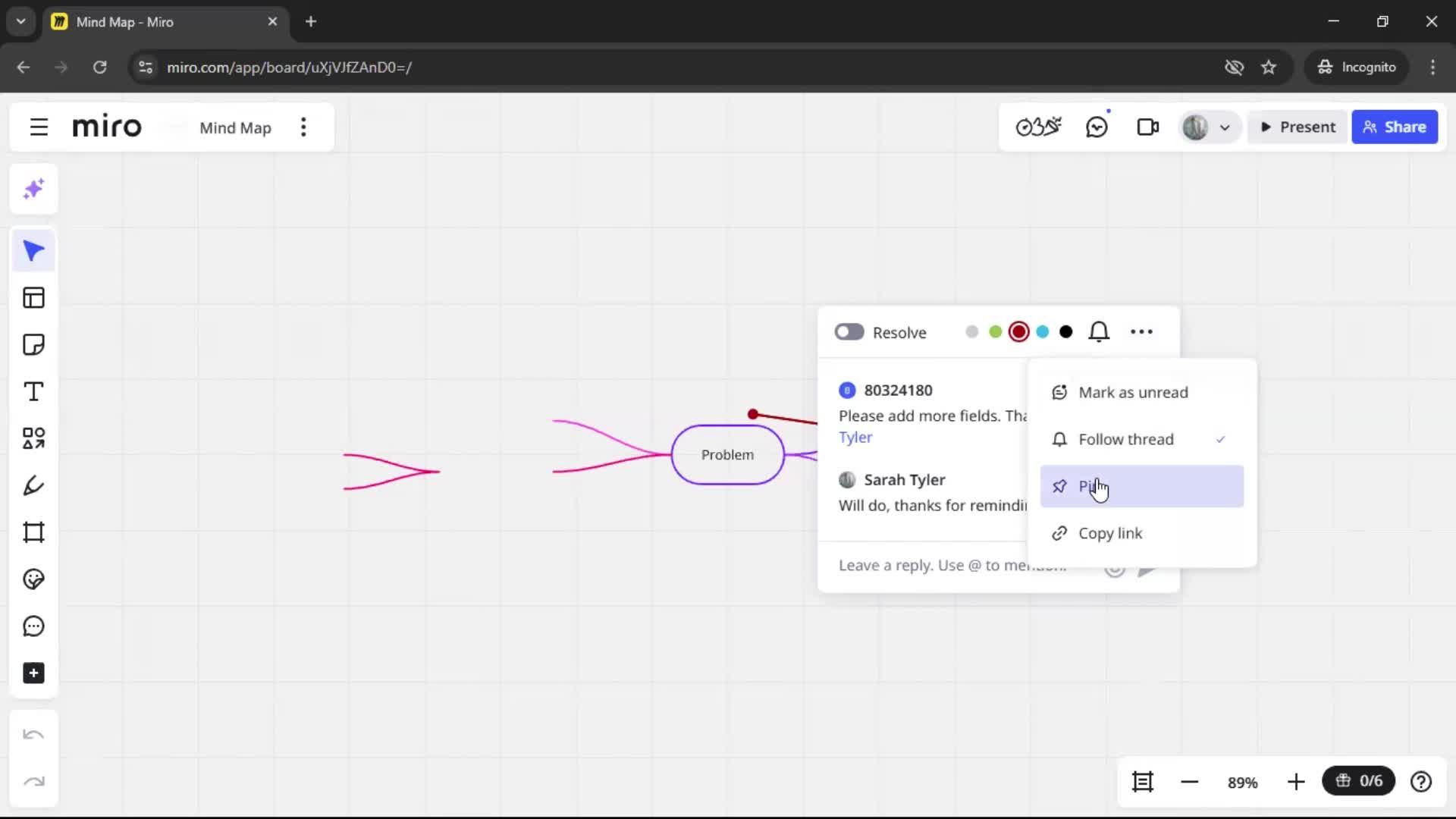
Task: Click the Share button
Action: tap(1395, 127)
